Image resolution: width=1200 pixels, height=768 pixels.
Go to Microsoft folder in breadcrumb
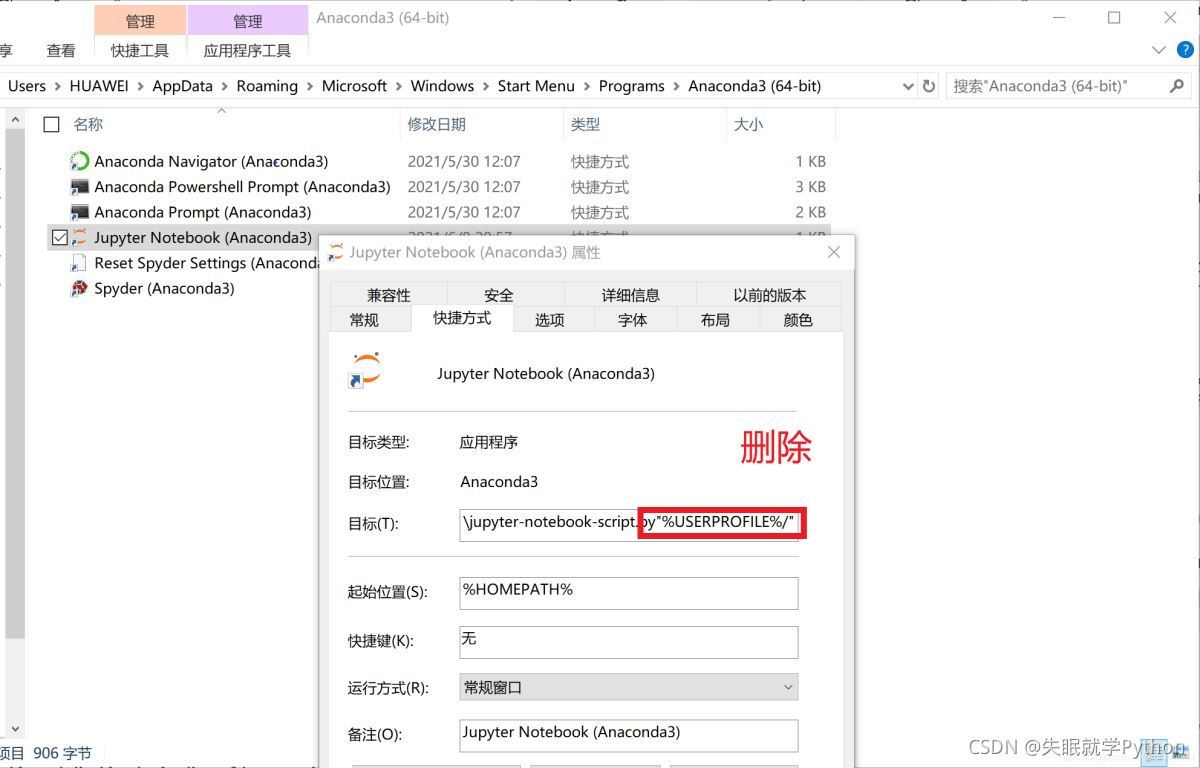(354, 86)
